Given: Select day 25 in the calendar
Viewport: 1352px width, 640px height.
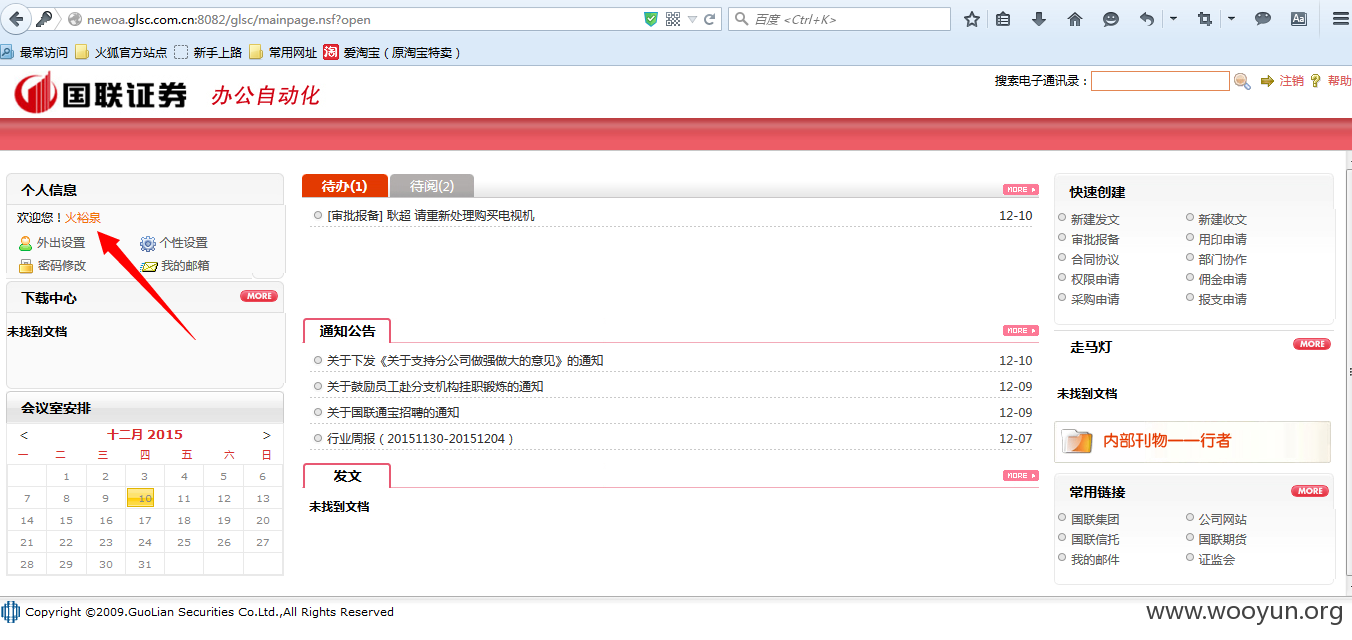Looking at the screenshot, I should click(184, 542).
